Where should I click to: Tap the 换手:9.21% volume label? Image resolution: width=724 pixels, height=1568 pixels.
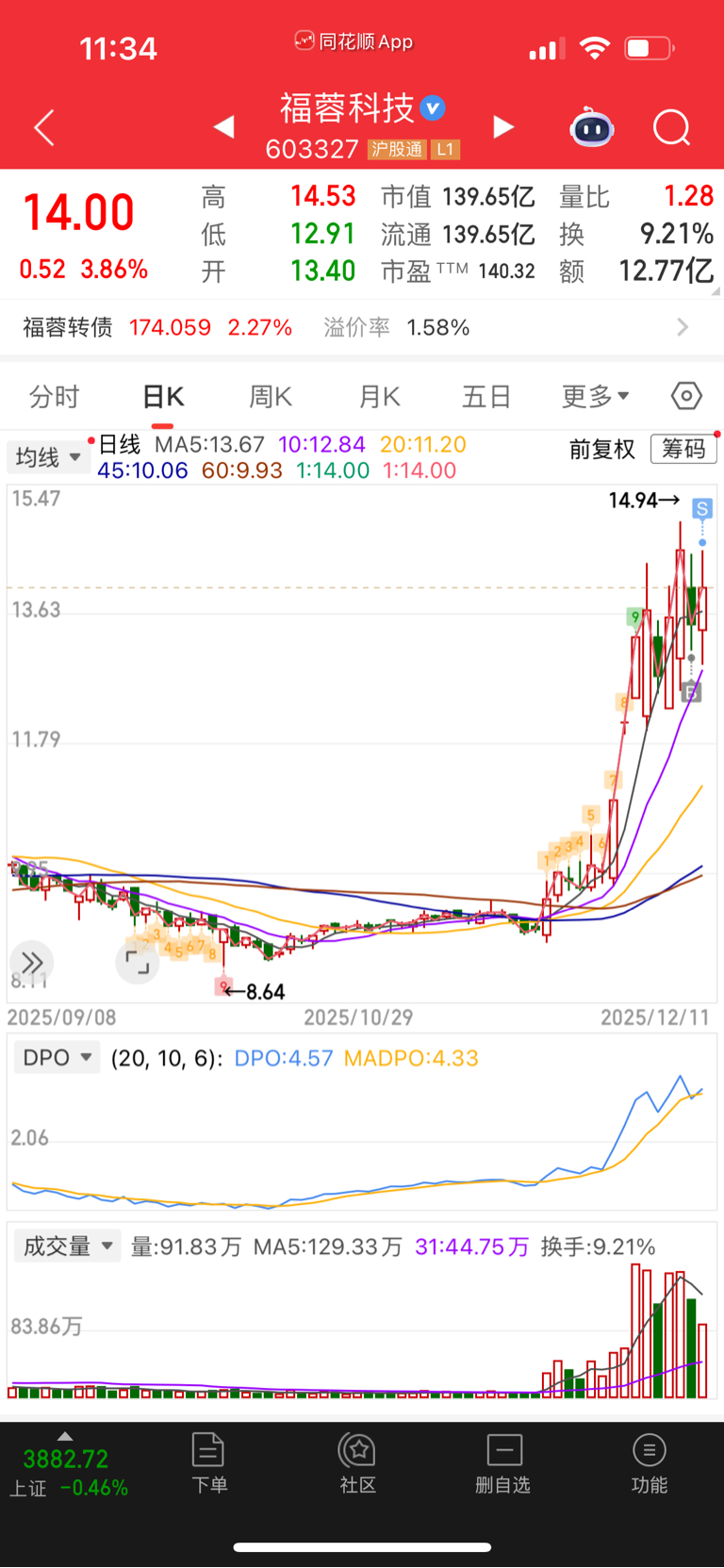598,1246
